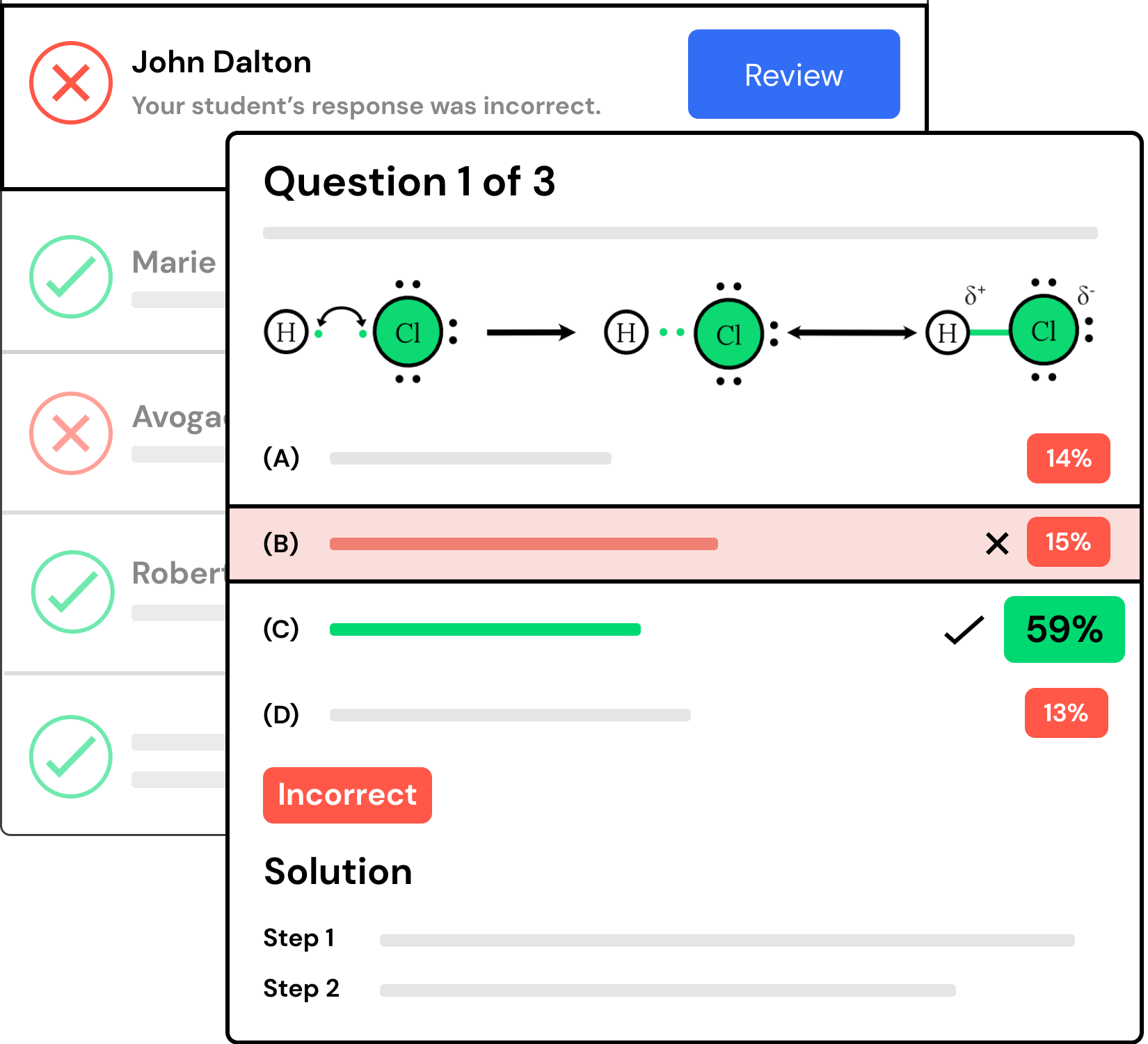This screenshot has height=1044, width=1148.
Task: Choose answer option (D)
Action: (281, 714)
